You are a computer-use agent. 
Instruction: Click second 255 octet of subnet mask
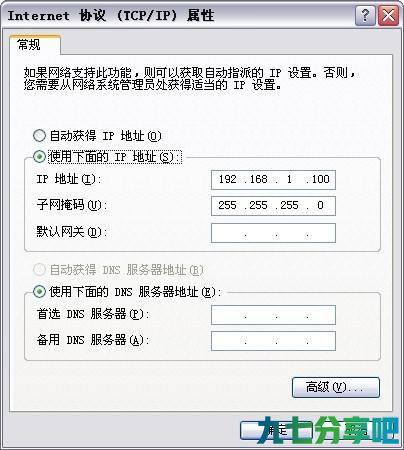click(x=259, y=205)
